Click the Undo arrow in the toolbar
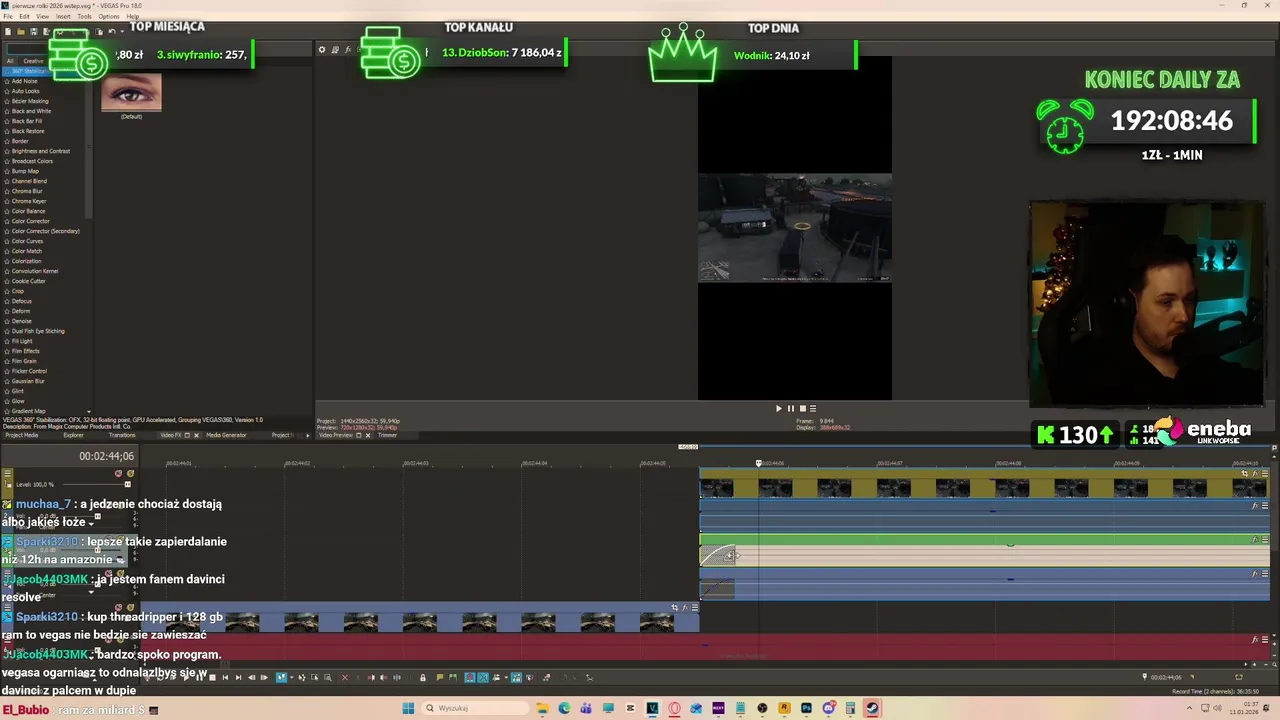Image resolution: width=1280 pixels, height=720 pixels. pos(112,32)
